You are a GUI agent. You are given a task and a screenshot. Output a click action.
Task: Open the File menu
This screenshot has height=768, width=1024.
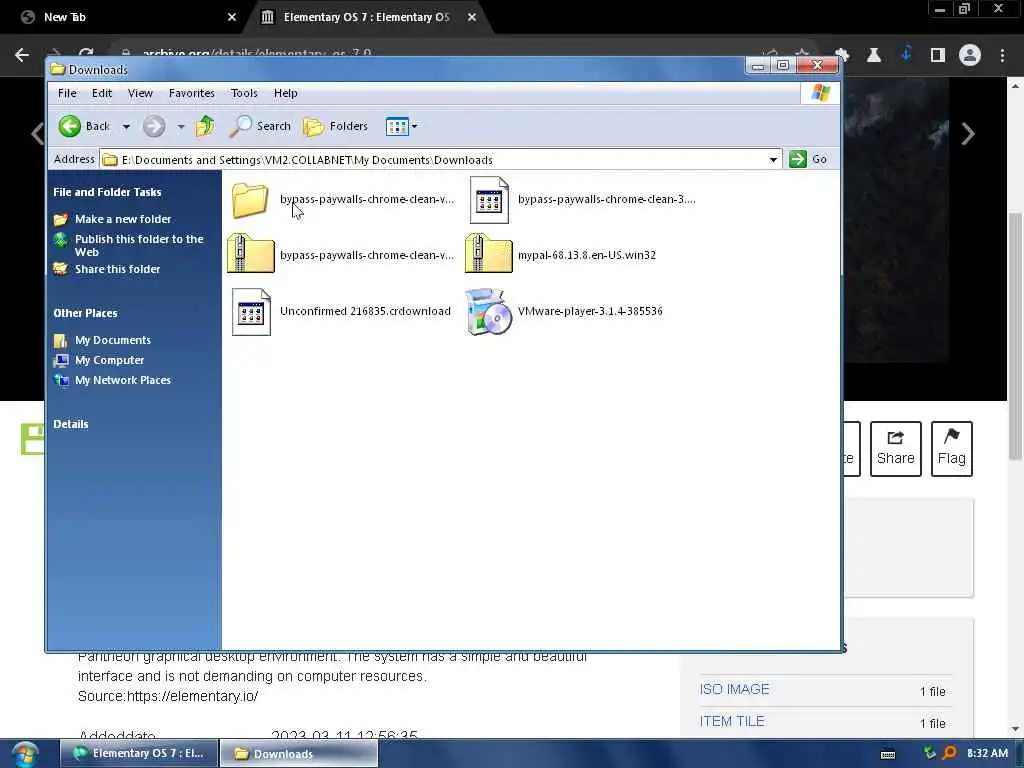click(67, 93)
